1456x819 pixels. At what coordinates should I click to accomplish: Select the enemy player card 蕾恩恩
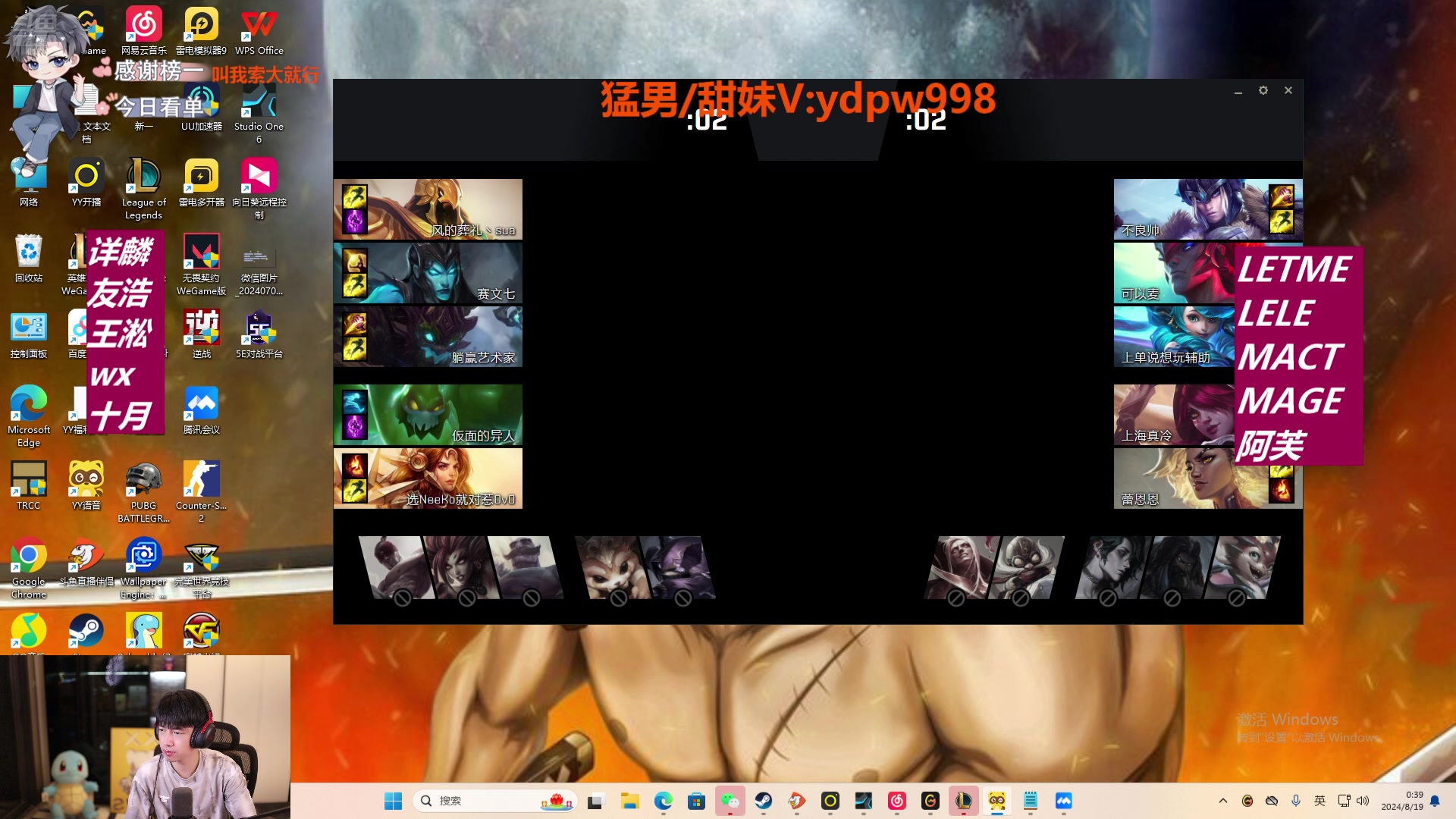pyautogui.click(x=1208, y=479)
